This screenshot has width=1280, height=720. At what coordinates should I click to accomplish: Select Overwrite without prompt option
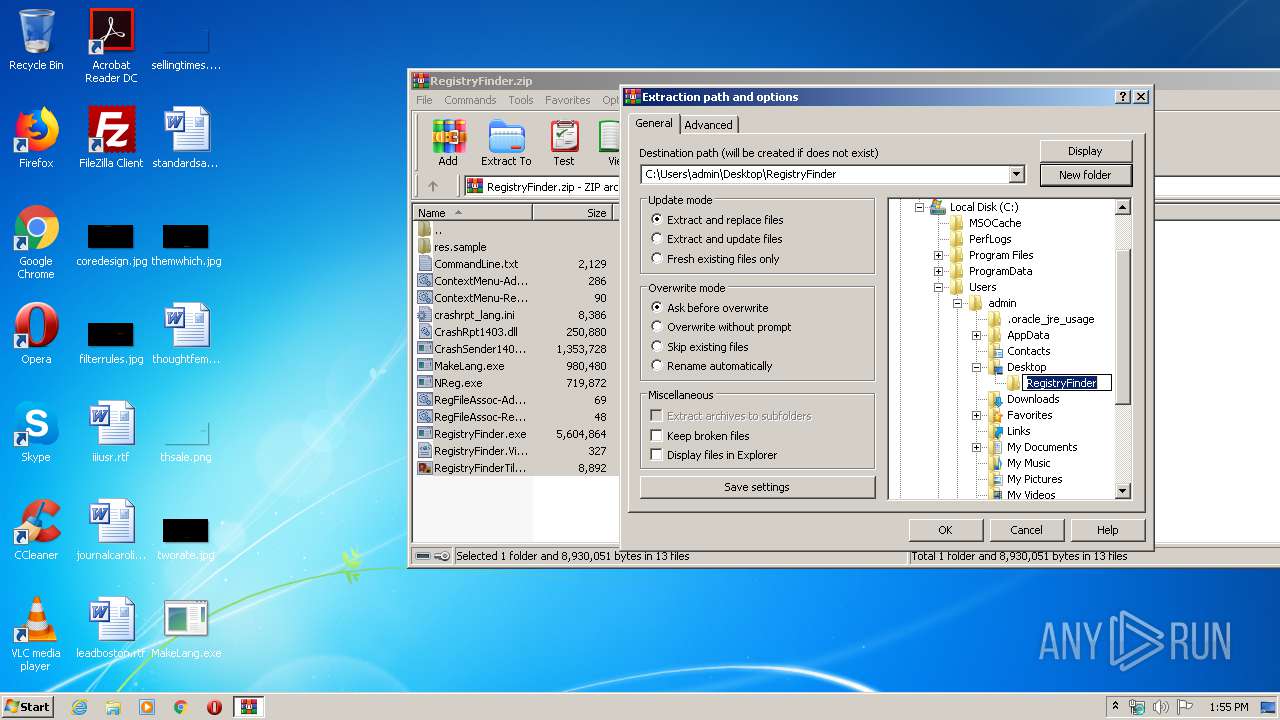[721, 327]
